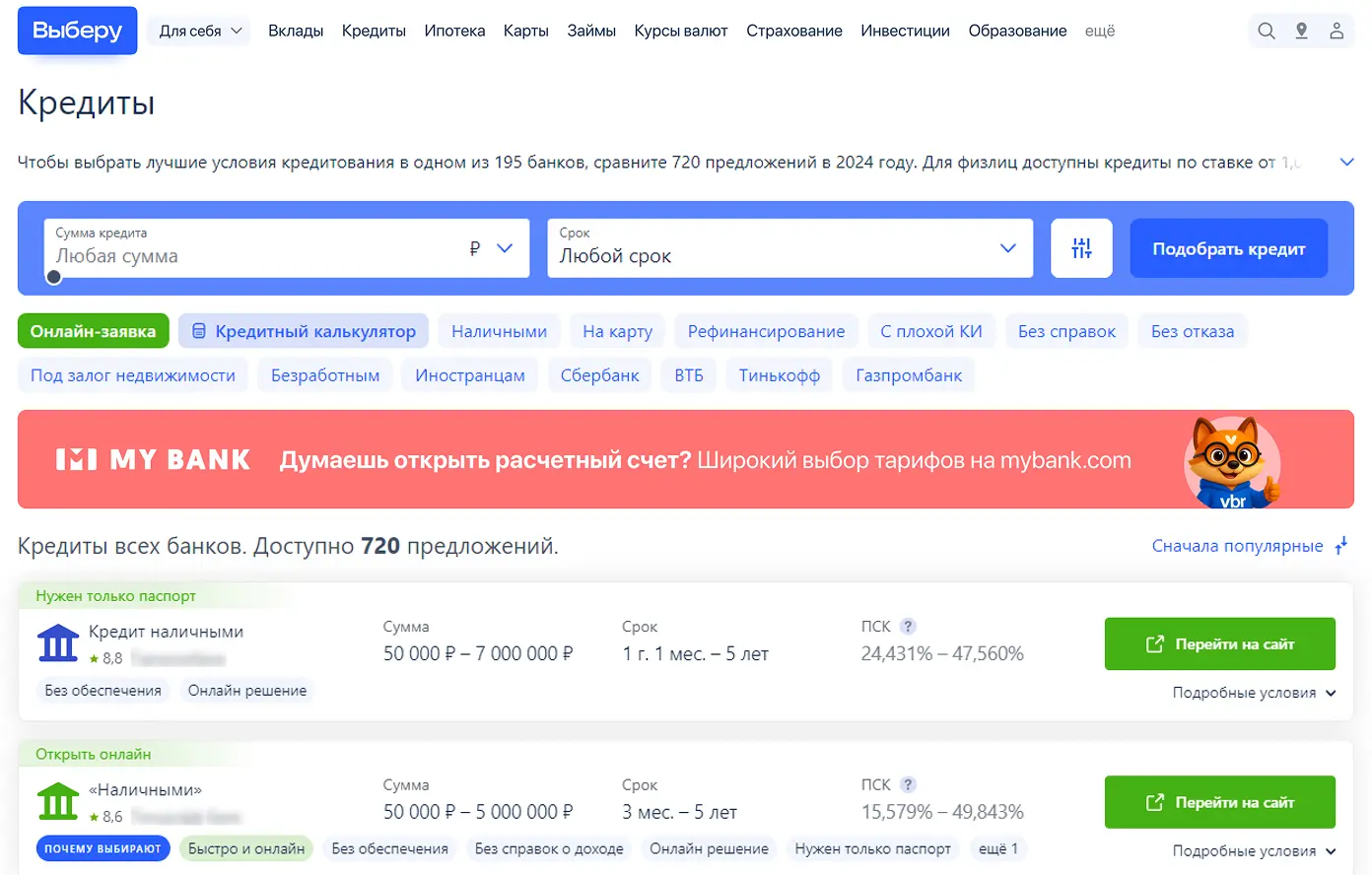
Task: Open the Ипотека menu item
Action: [x=454, y=32]
